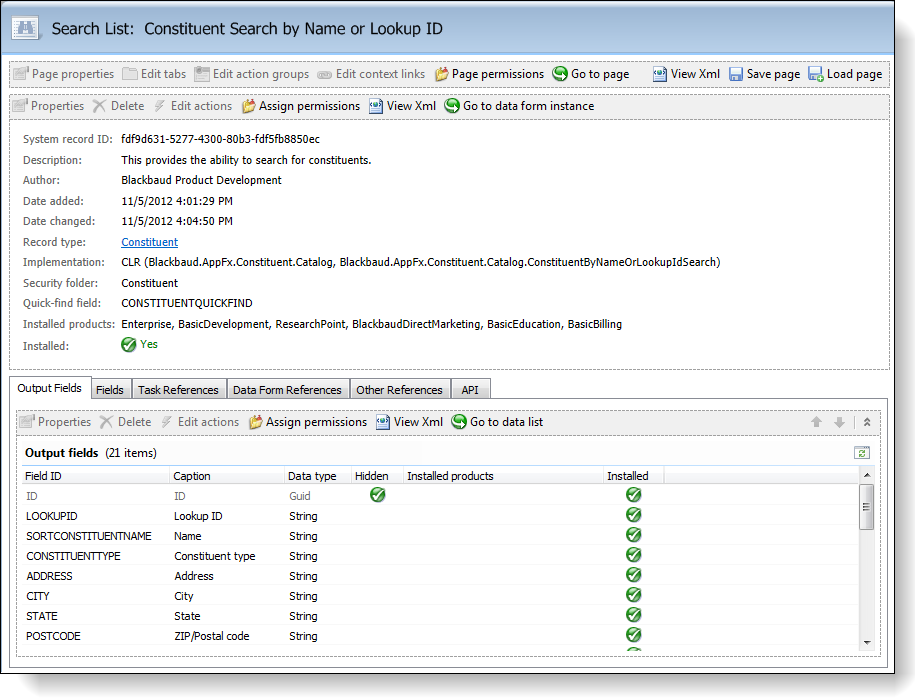This screenshot has height=698, width=915.
Task: Click the Go to page icon
Action: click(x=560, y=74)
